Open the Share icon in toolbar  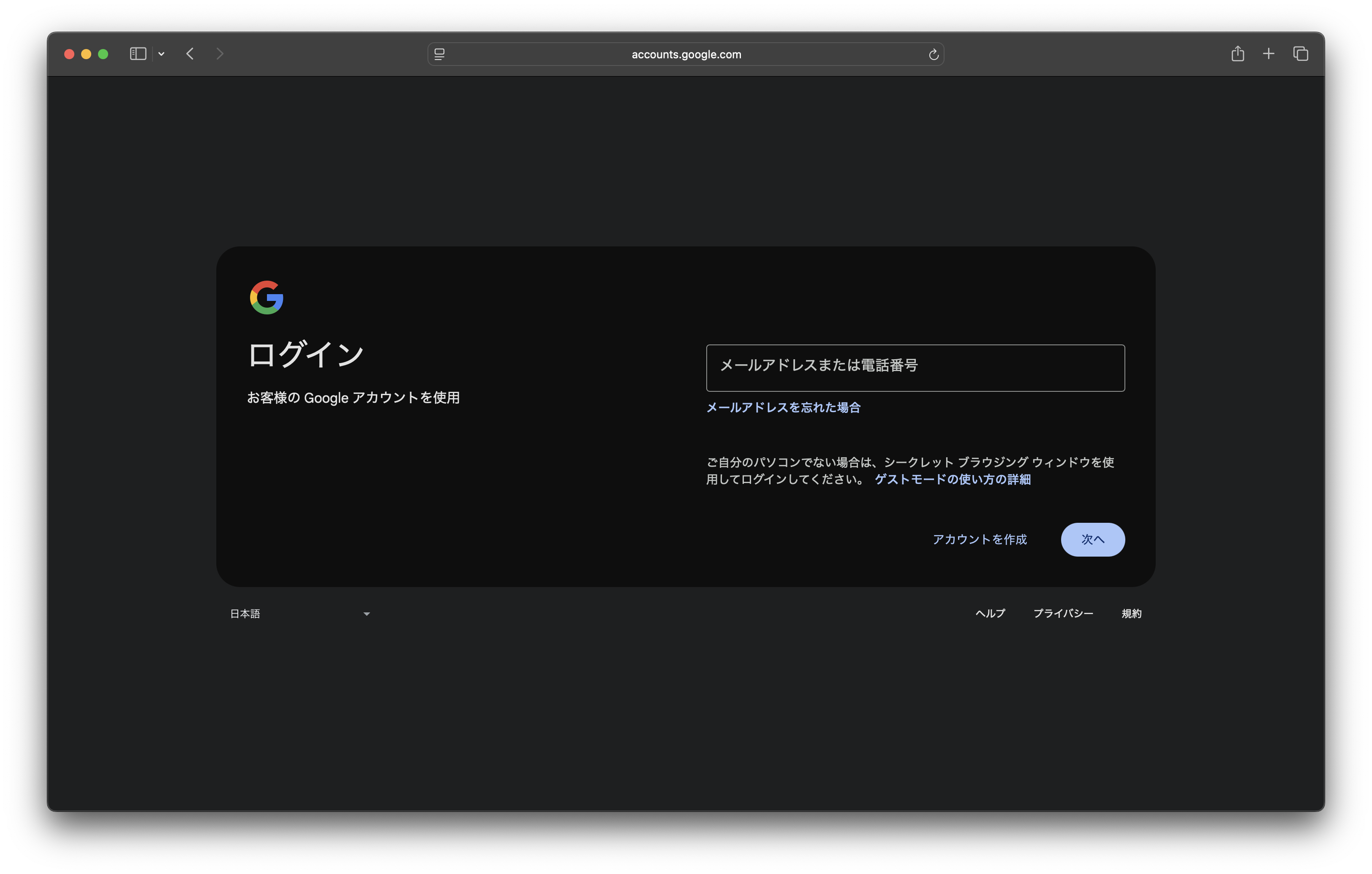coord(1238,54)
